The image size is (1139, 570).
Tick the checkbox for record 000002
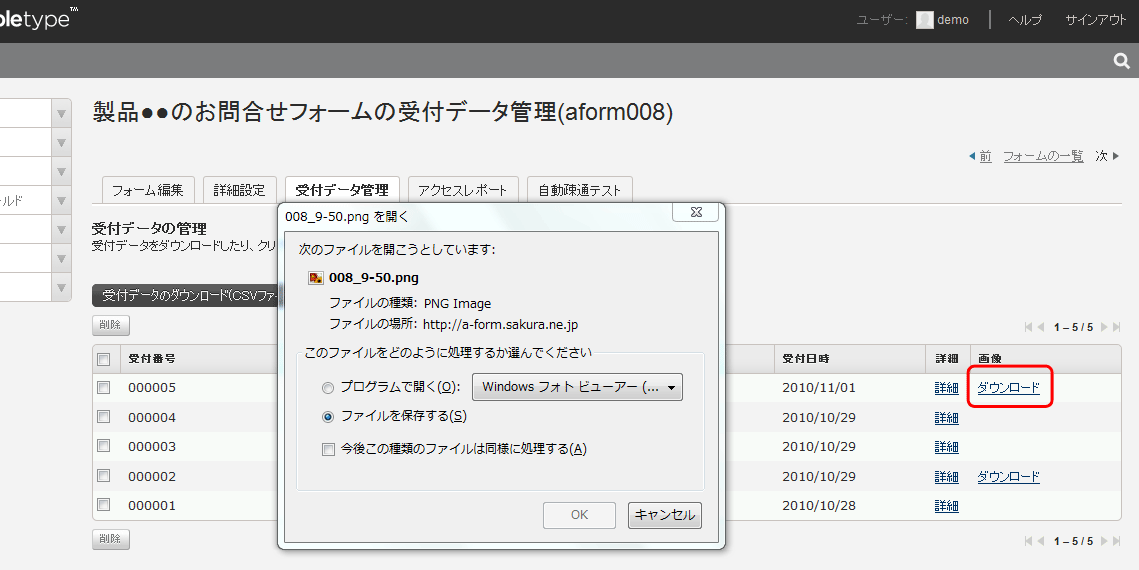pos(104,476)
